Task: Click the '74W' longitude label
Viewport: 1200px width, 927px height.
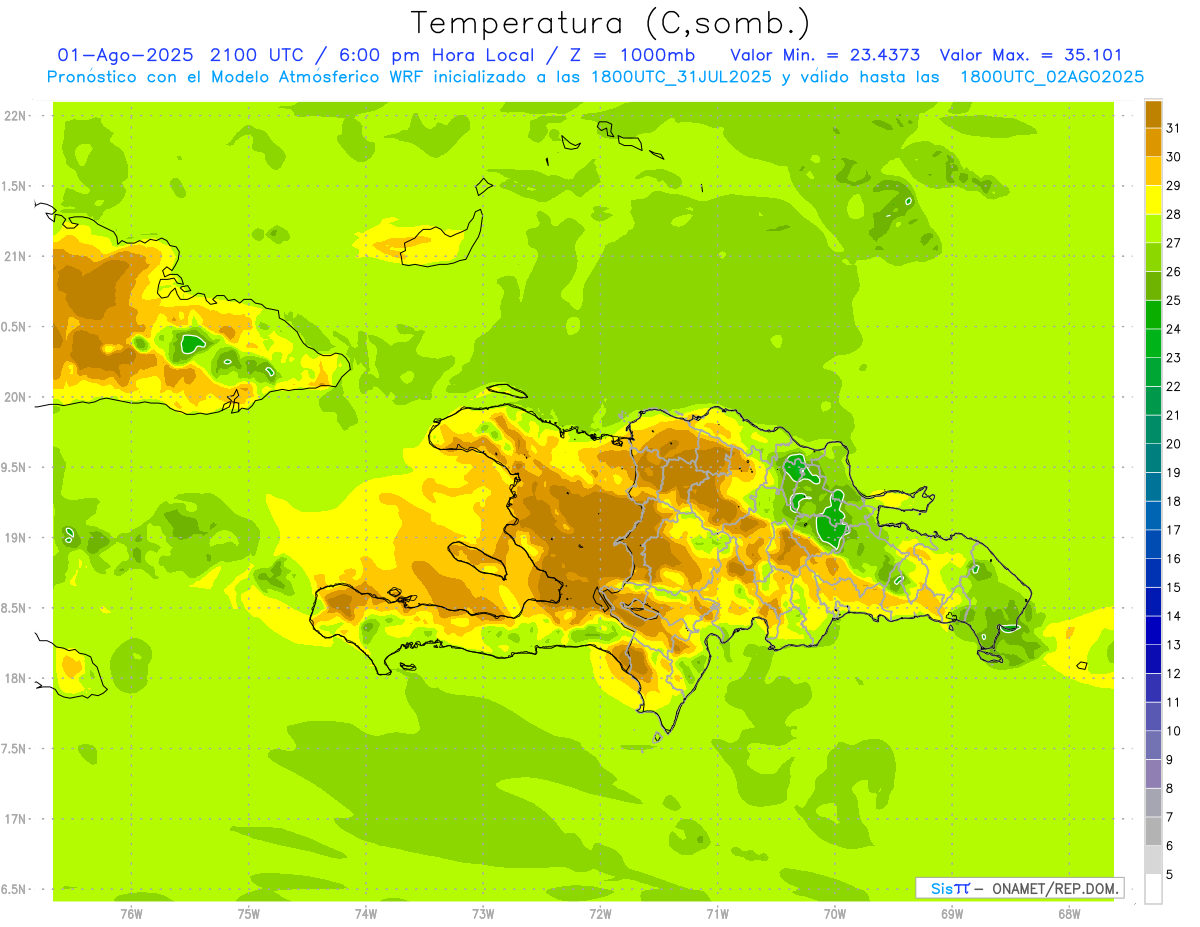Action: tap(366, 913)
